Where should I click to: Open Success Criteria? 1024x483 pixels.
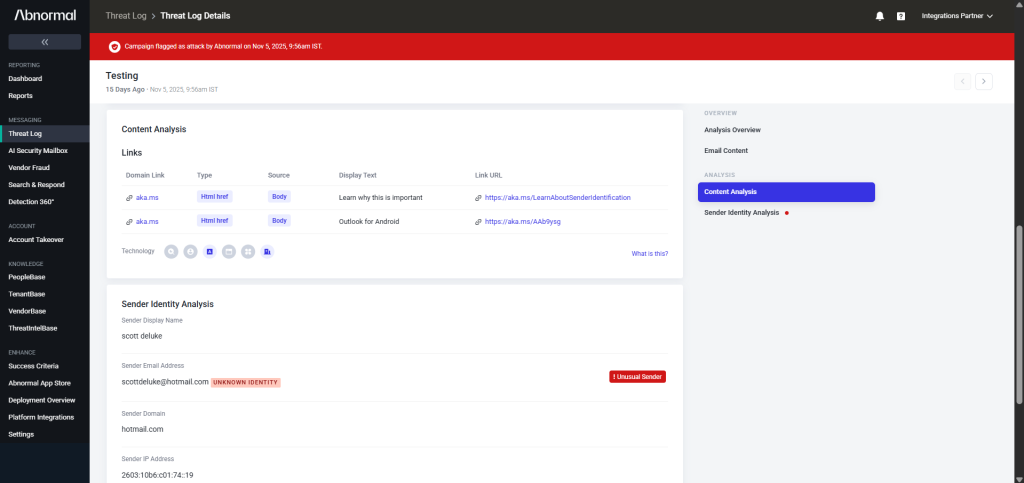click(33, 366)
